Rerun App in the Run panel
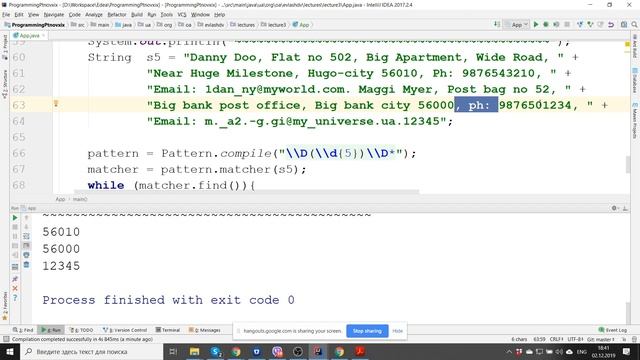 click(x=15, y=218)
